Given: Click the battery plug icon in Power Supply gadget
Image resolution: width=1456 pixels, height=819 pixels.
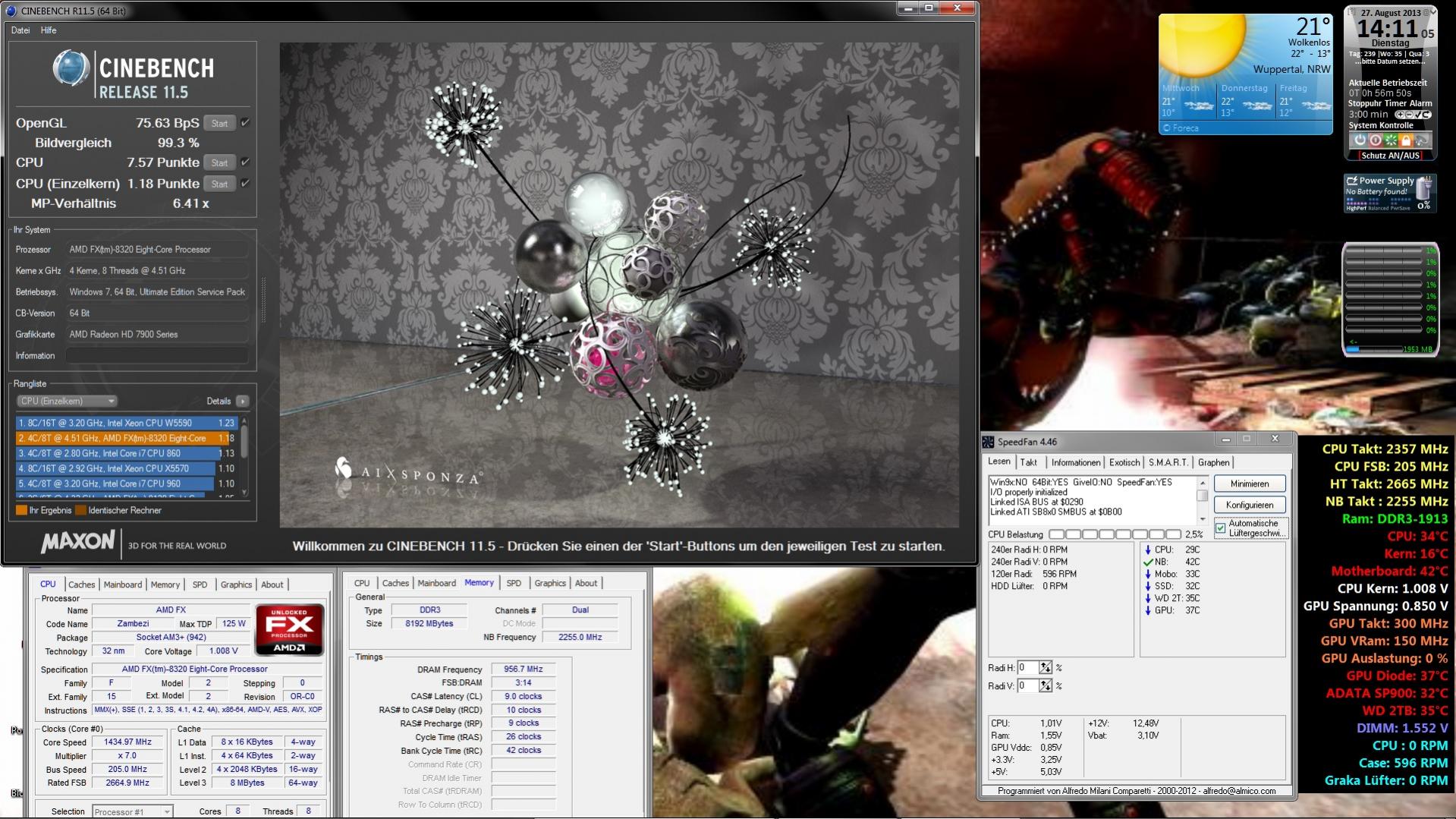Looking at the screenshot, I should tap(1424, 189).
